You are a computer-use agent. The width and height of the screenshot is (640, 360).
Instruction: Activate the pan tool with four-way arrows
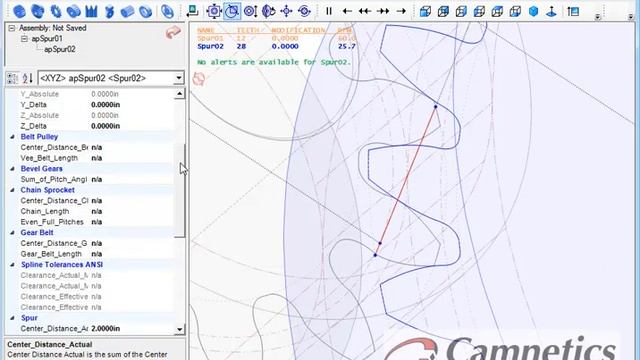tap(286, 11)
